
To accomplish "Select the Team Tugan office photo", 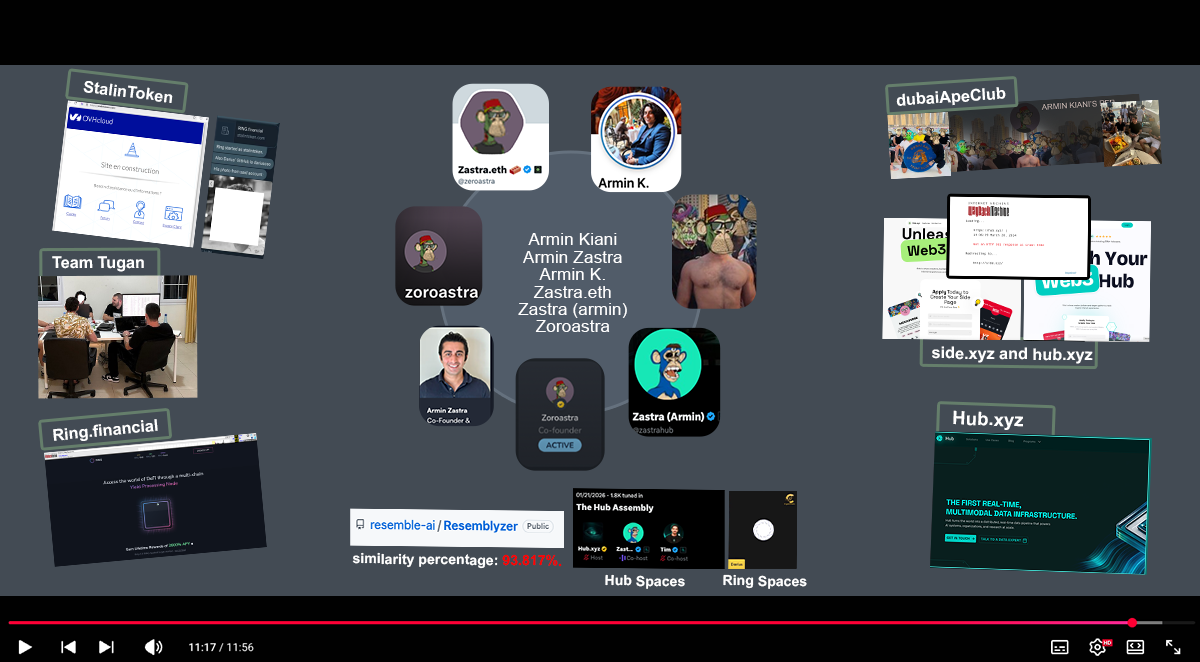I will coord(118,337).
